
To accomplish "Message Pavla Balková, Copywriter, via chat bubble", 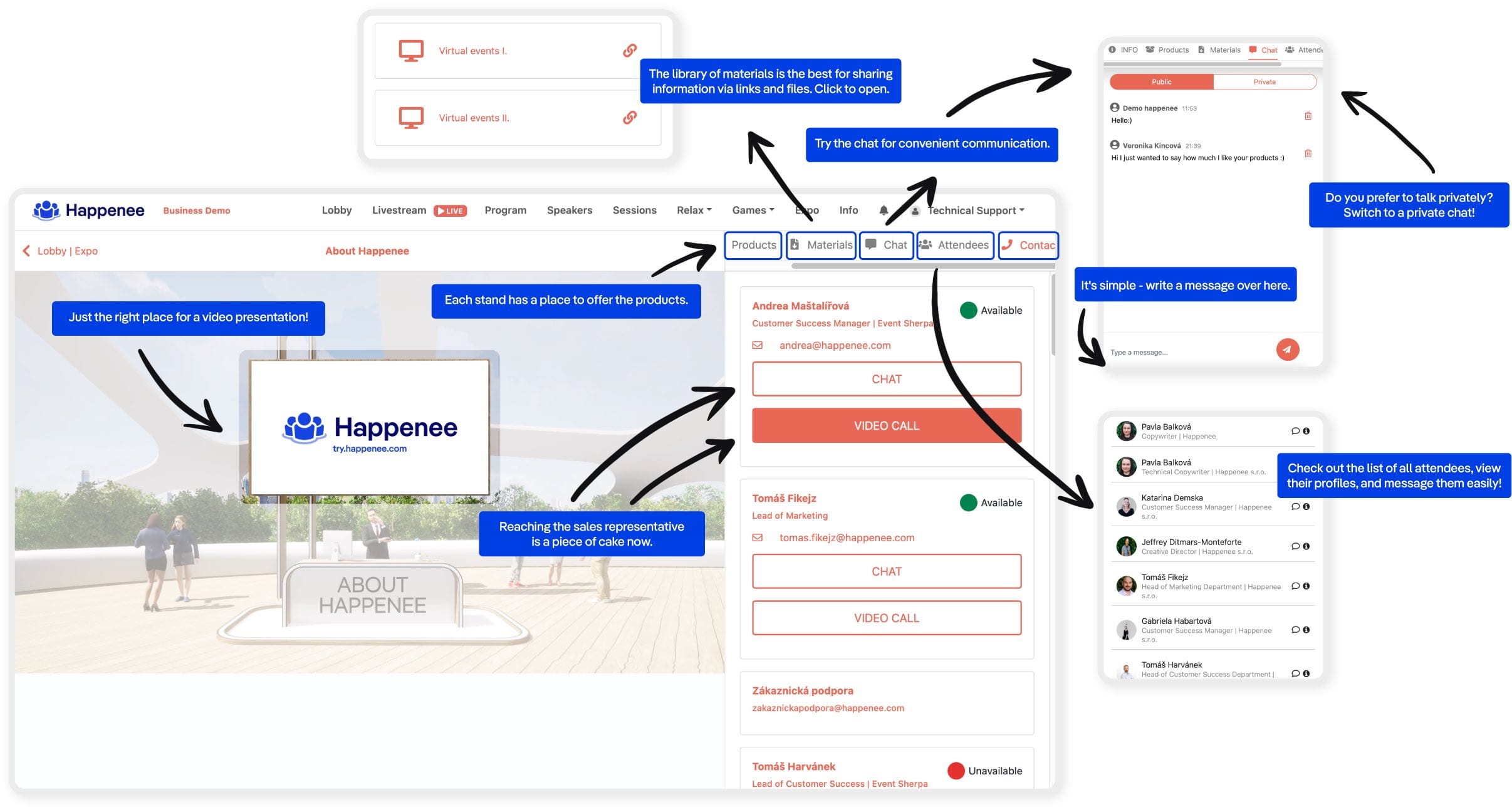I will 1295,431.
